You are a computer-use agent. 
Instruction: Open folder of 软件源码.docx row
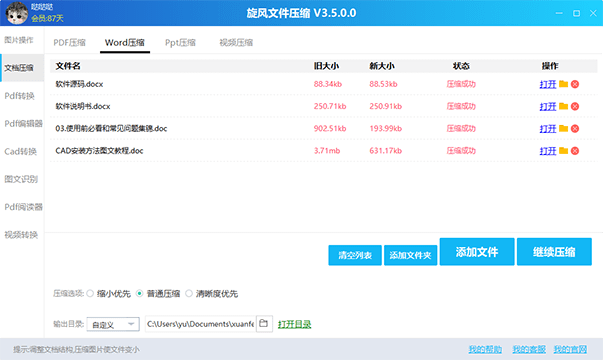pos(563,84)
